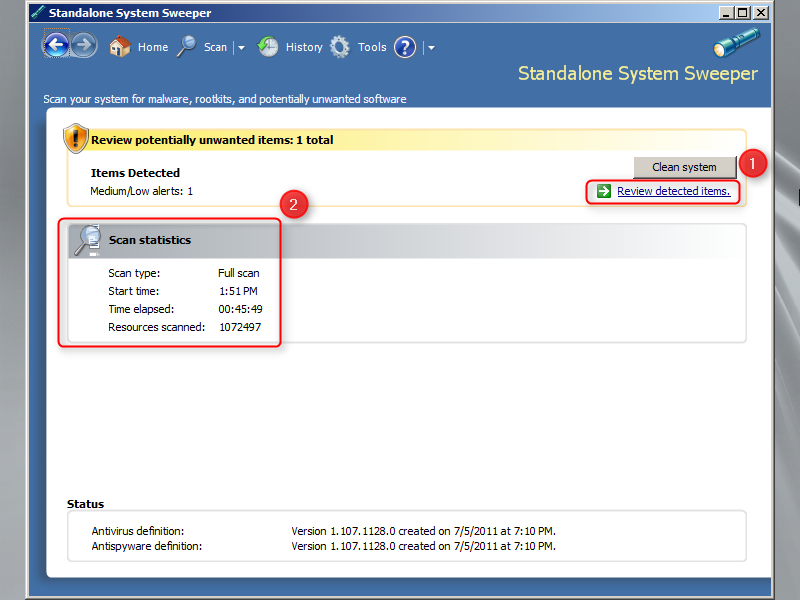Click the green arrow beside Review detected items
The image size is (800, 600).
point(601,191)
